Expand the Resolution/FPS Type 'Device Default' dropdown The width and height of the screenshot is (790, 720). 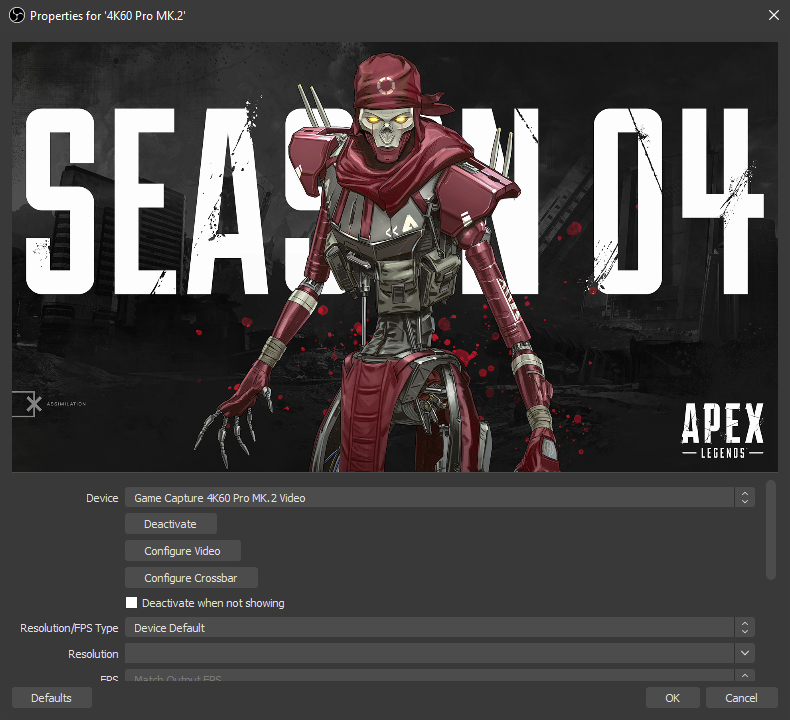[430, 628]
